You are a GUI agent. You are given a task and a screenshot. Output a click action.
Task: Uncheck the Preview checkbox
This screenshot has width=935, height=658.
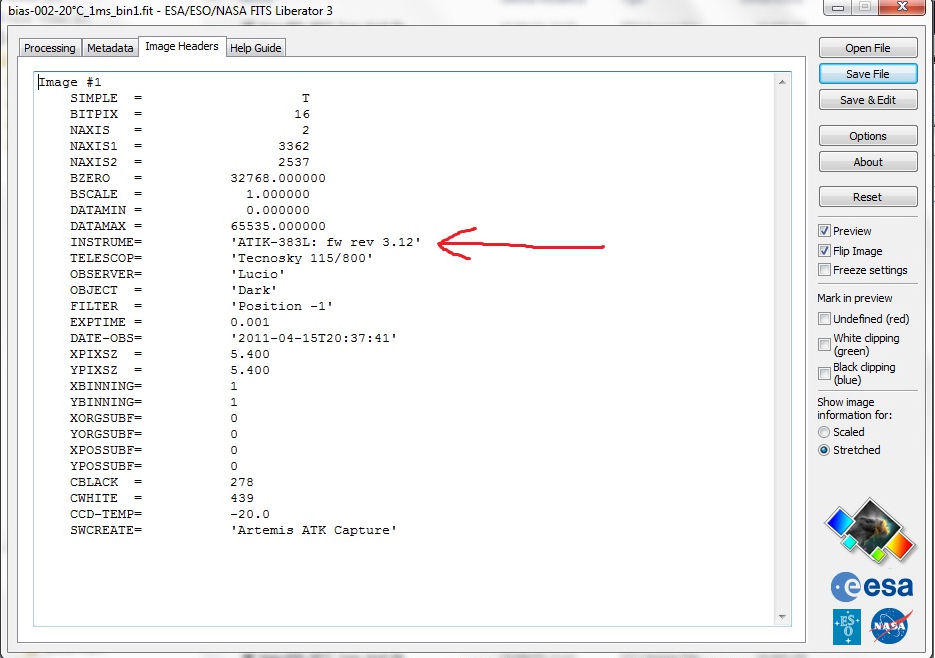click(824, 231)
